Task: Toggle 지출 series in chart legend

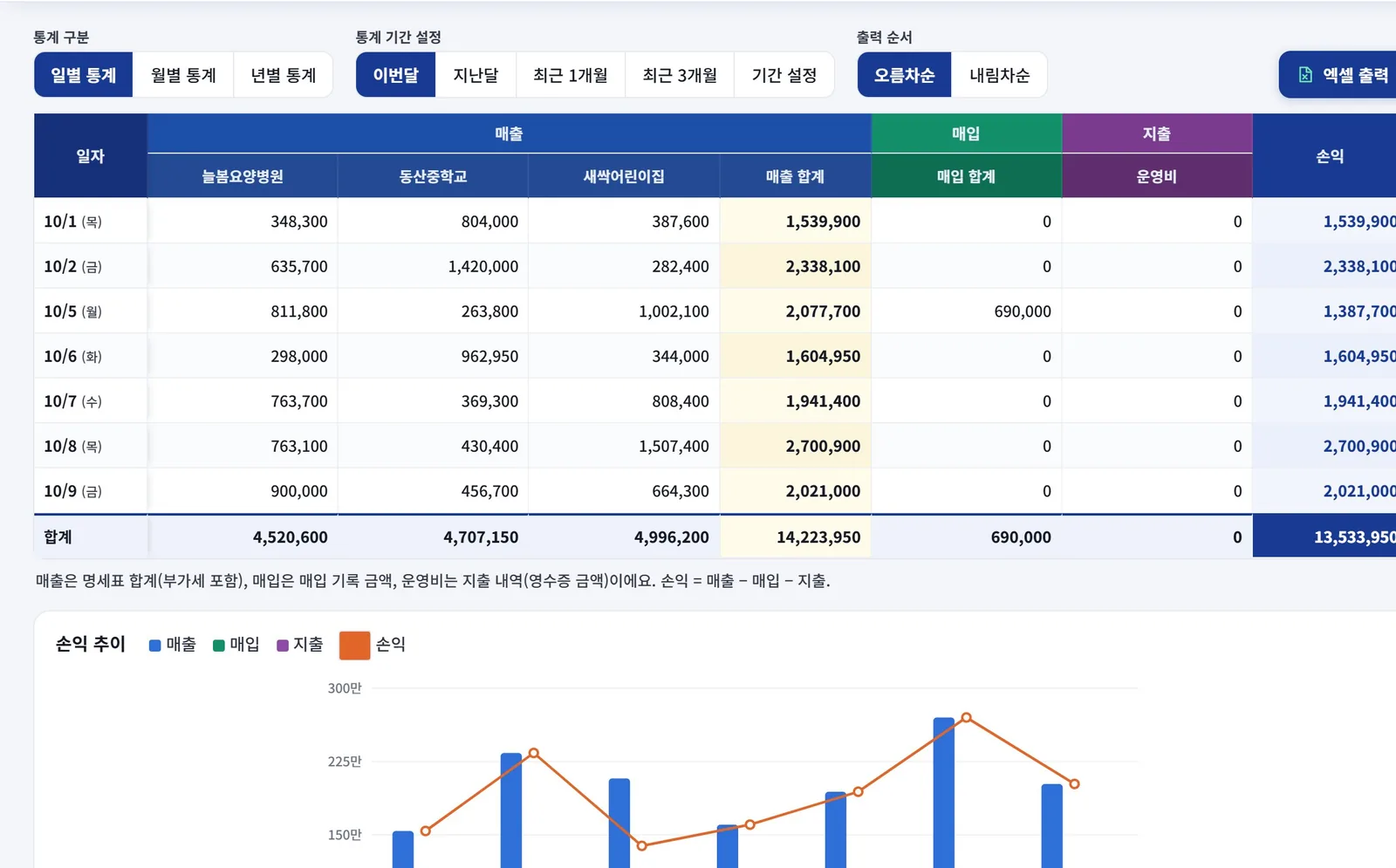Action: point(300,645)
